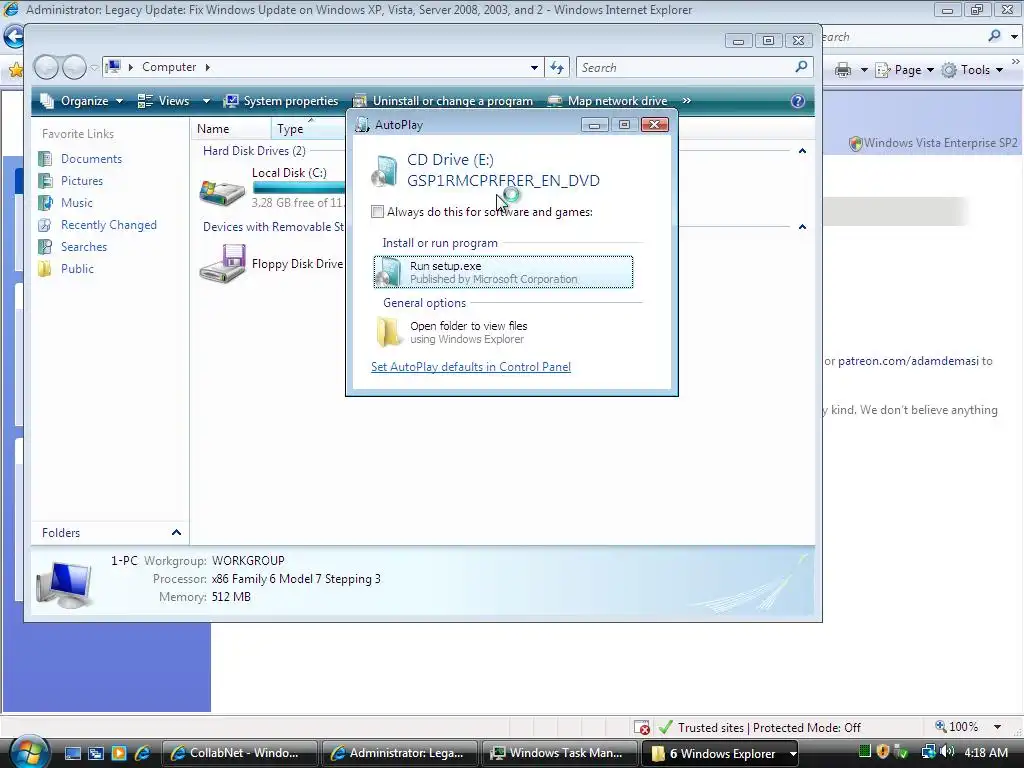Collapse the Hard Disk Drives group
The image size is (1024, 768).
click(x=803, y=151)
